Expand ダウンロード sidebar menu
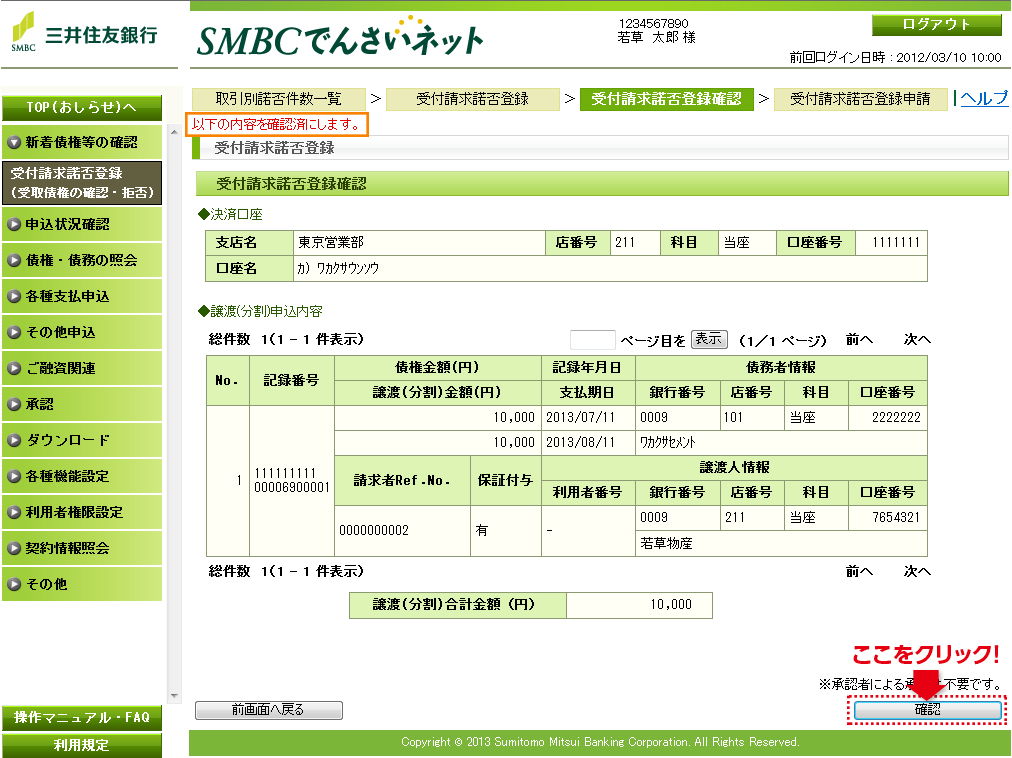 point(82,440)
